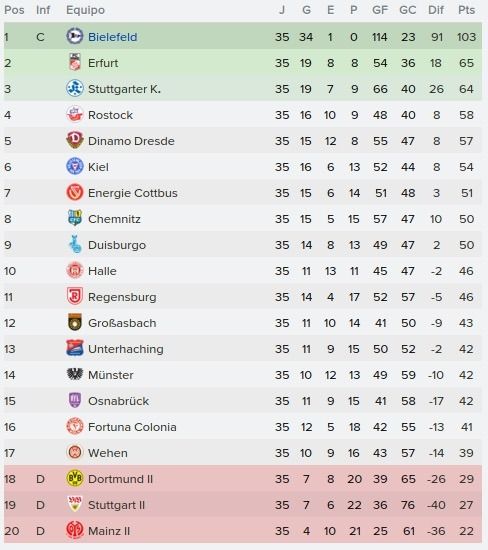Click the Dinamo Dresde crest icon
The height and width of the screenshot is (550, 488).
point(74,140)
